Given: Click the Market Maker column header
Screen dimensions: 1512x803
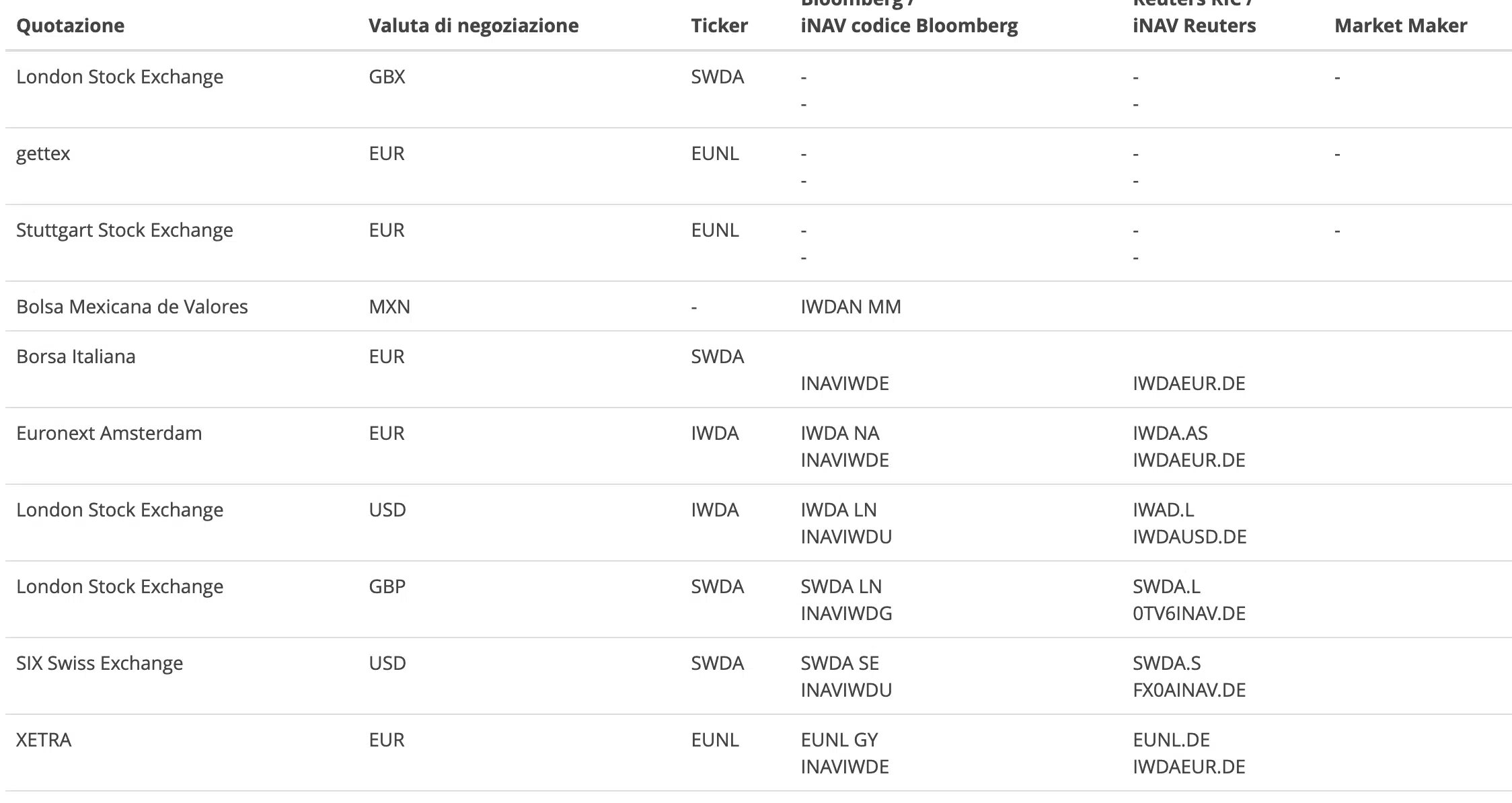Looking at the screenshot, I should pos(1400,26).
